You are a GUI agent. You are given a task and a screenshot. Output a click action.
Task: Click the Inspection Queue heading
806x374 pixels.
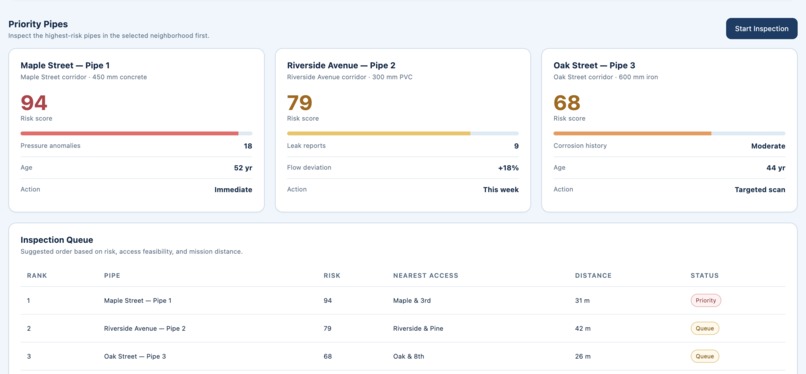click(57, 240)
